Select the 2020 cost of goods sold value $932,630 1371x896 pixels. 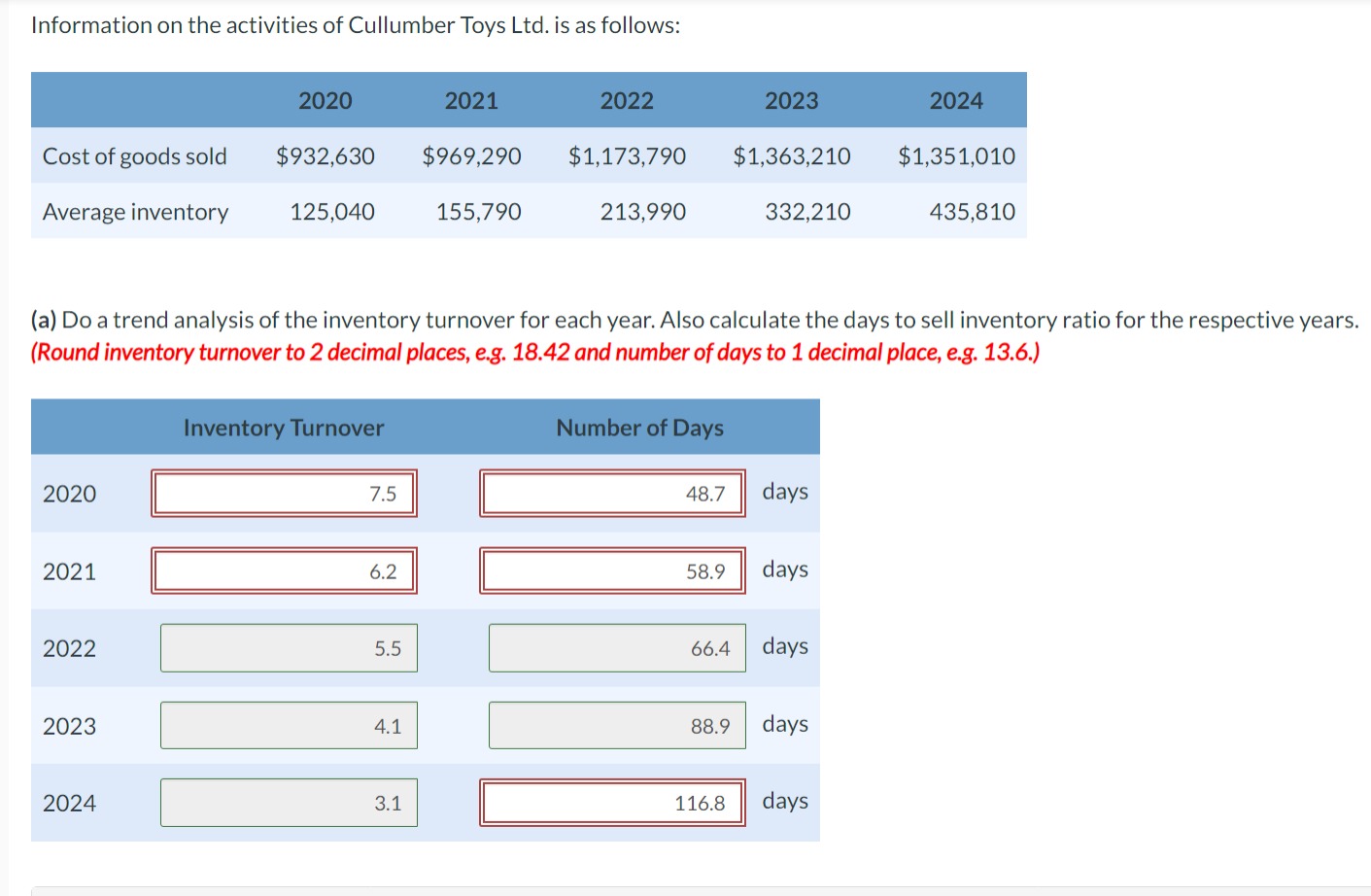tap(326, 156)
